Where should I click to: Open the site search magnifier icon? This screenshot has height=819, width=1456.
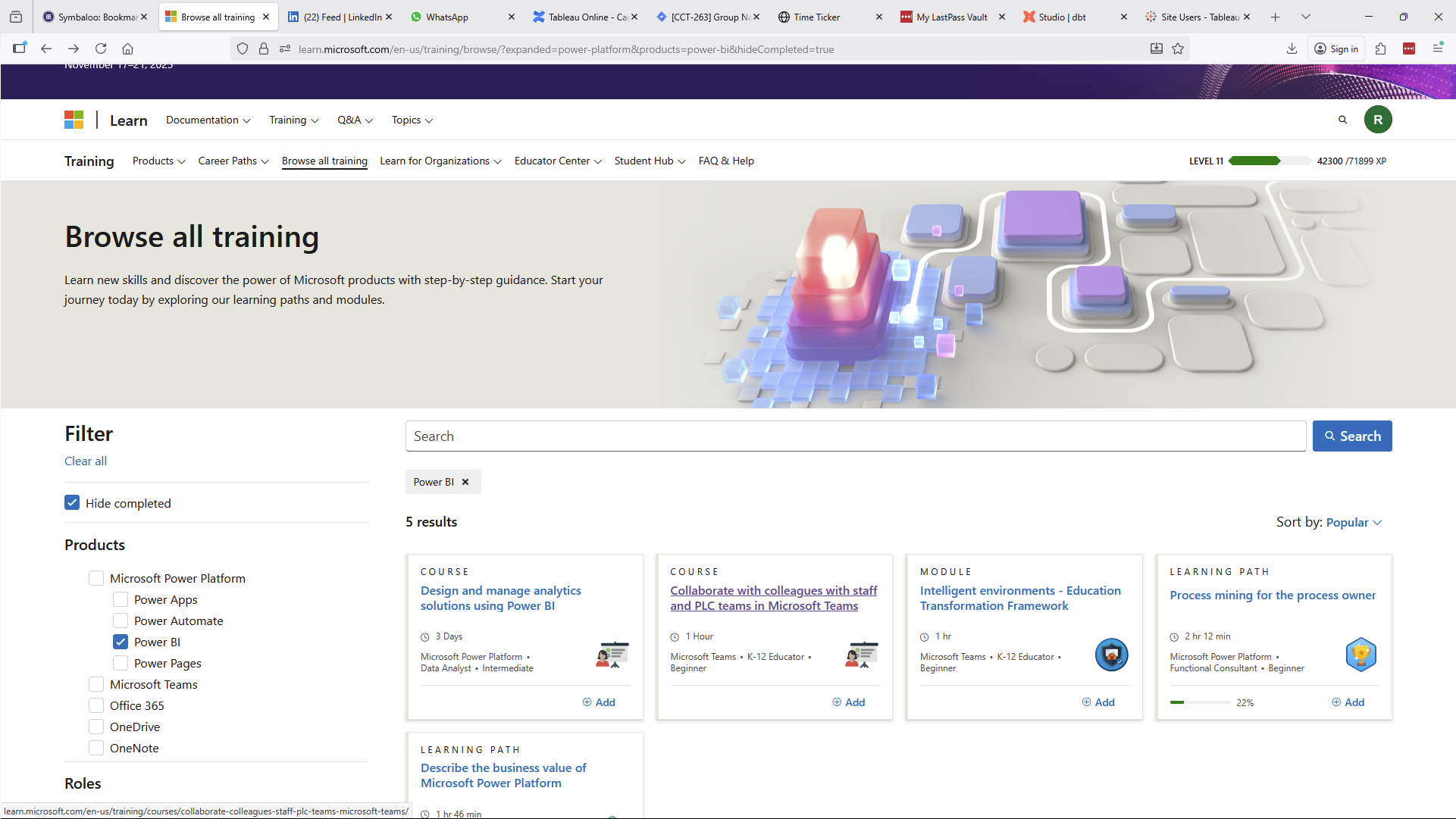coord(1342,120)
